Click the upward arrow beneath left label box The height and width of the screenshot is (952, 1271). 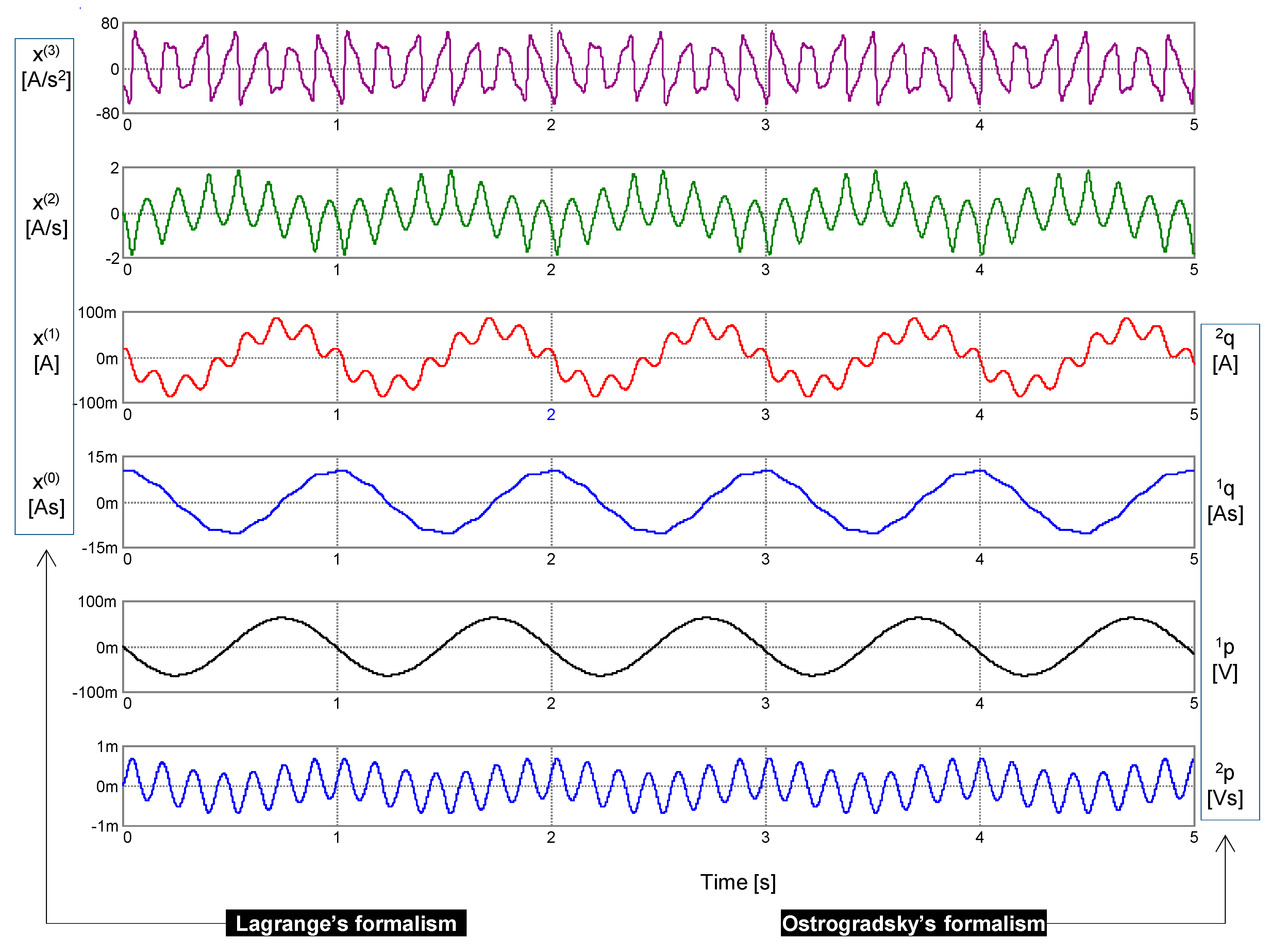[x=47, y=558]
